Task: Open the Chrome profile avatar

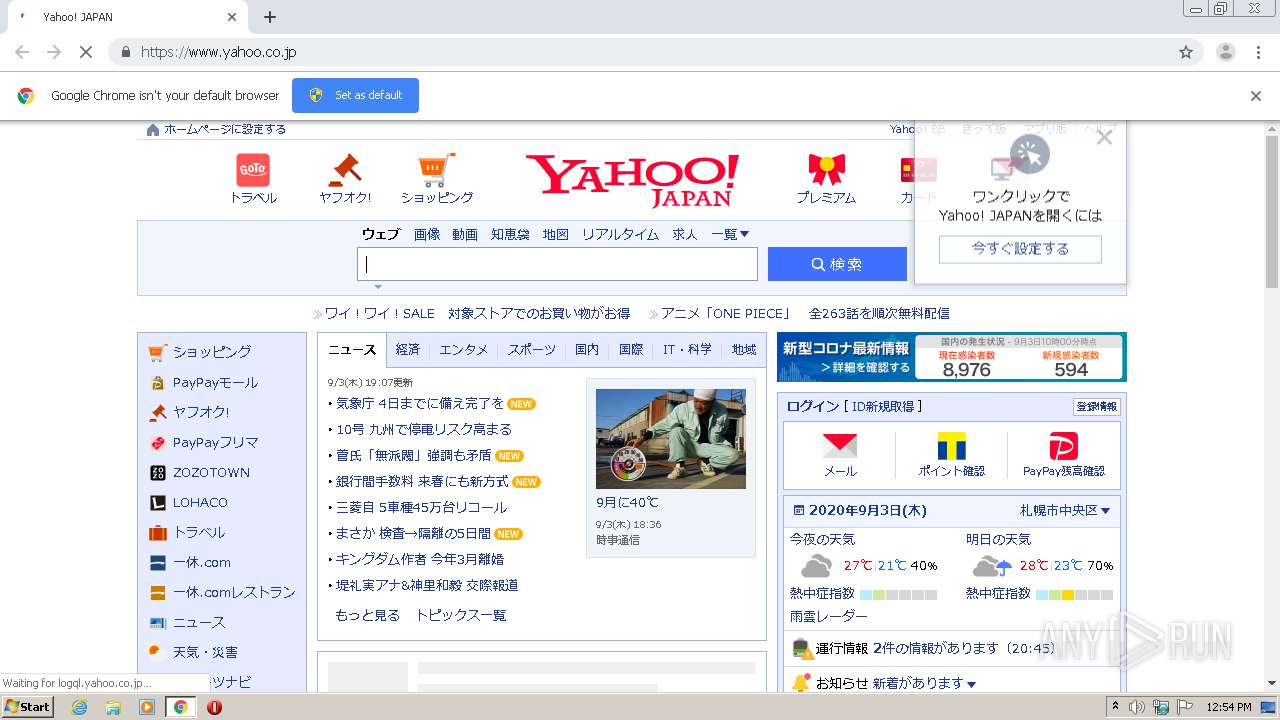Action: 1226,52
